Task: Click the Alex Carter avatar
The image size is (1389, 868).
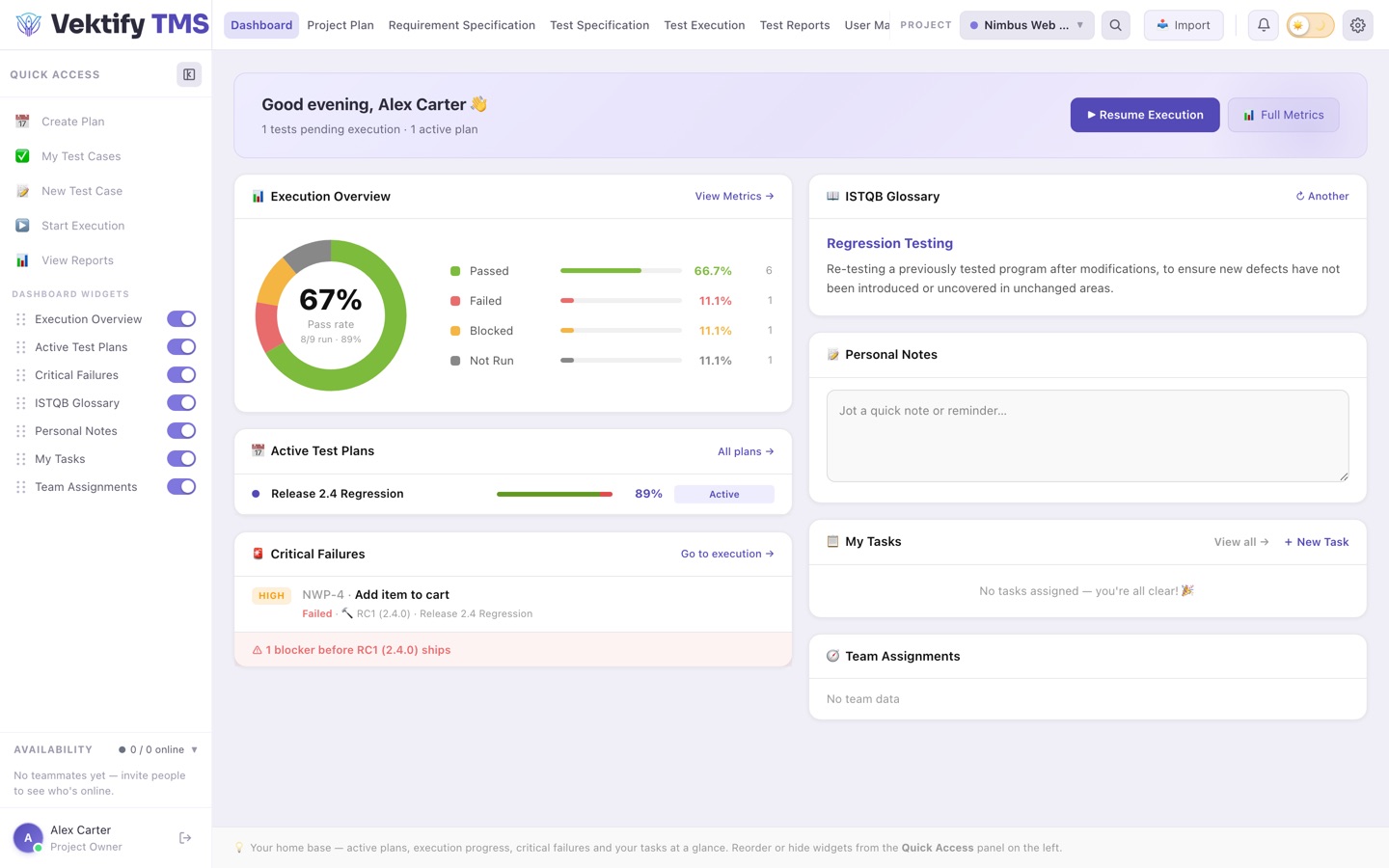Action: coord(28,838)
